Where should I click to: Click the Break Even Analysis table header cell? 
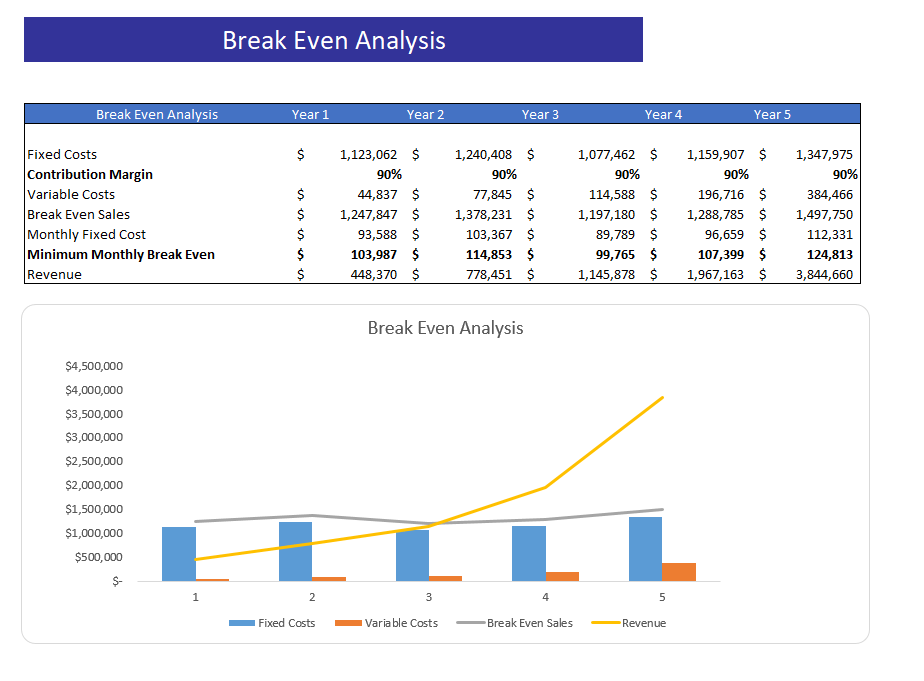tap(157, 114)
